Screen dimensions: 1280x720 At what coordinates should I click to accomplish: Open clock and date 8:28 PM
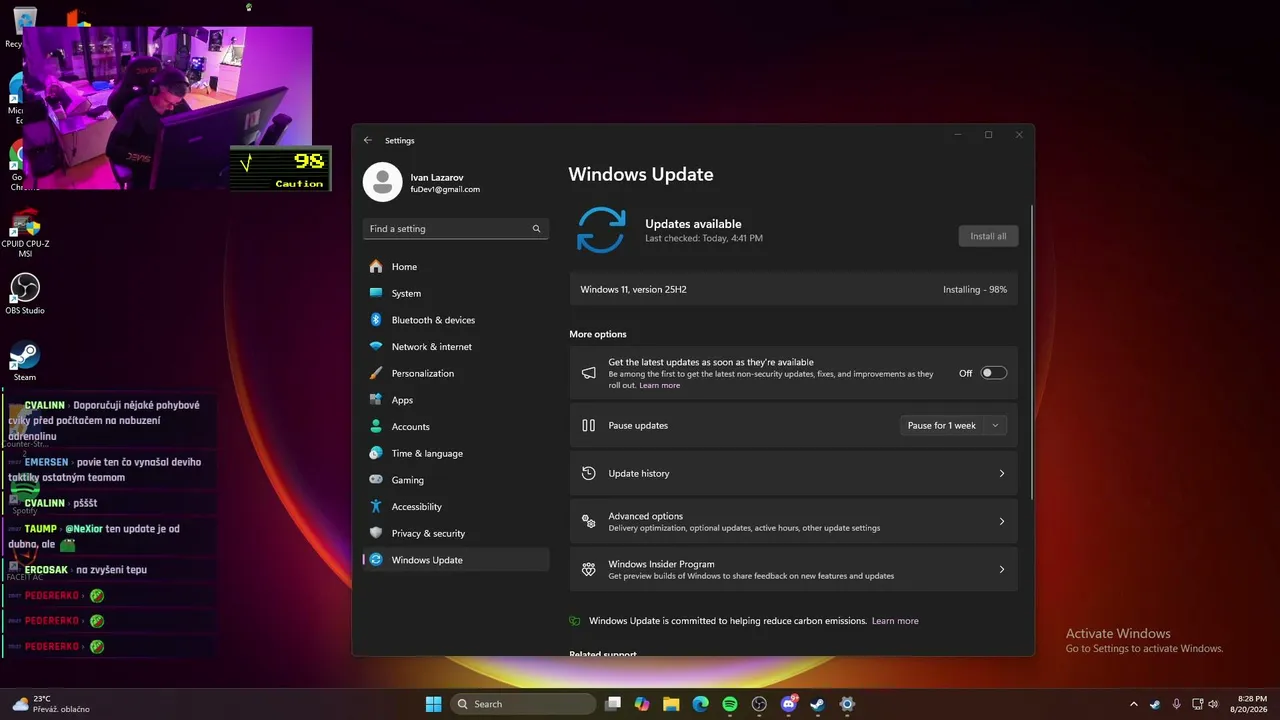pos(1252,704)
